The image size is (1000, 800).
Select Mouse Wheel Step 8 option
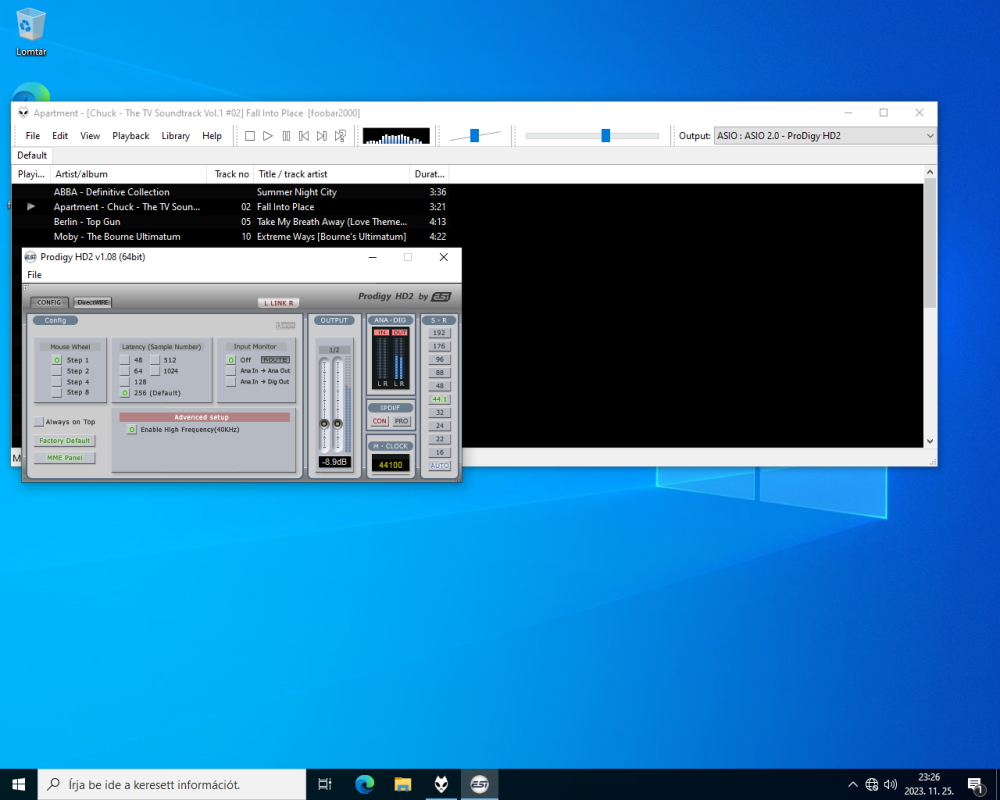(x=57, y=392)
